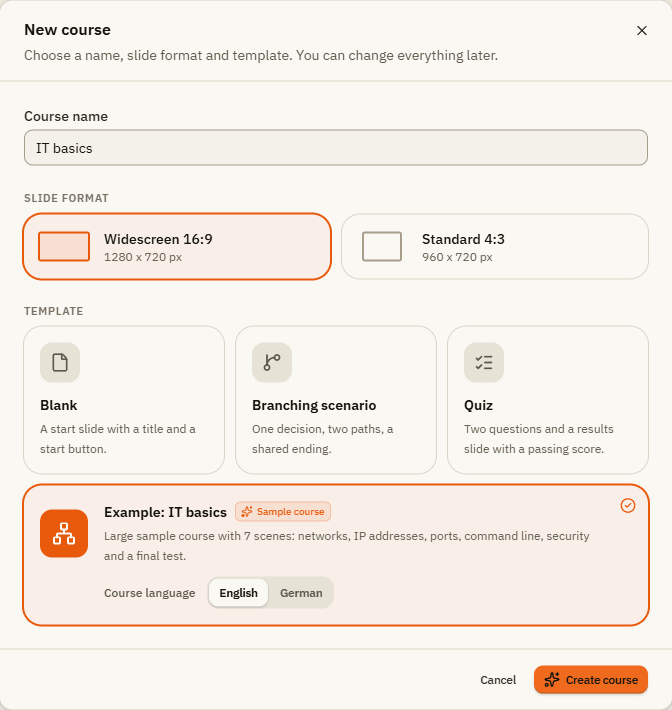Click the orange network diagram icon

click(64, 533)
